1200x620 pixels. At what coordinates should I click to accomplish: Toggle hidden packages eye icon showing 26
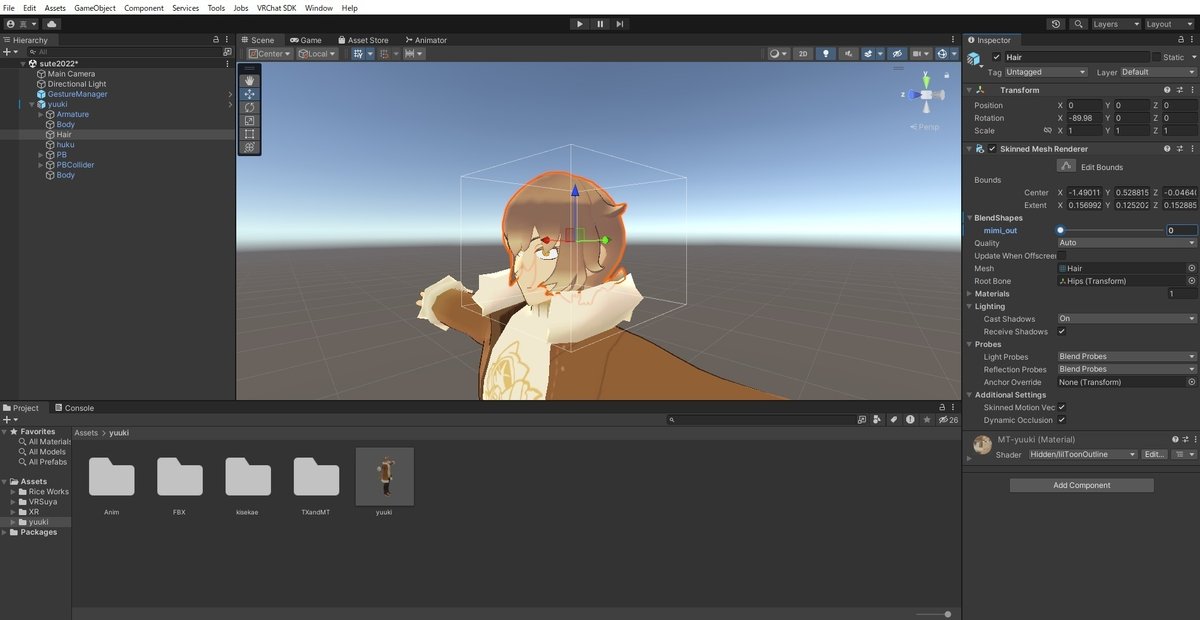(x=947, y=420)
